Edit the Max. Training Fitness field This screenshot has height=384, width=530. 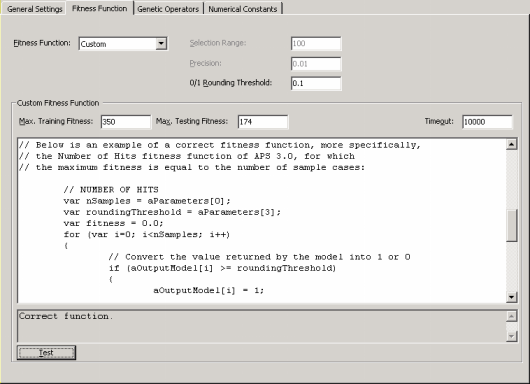click(126, 122)
